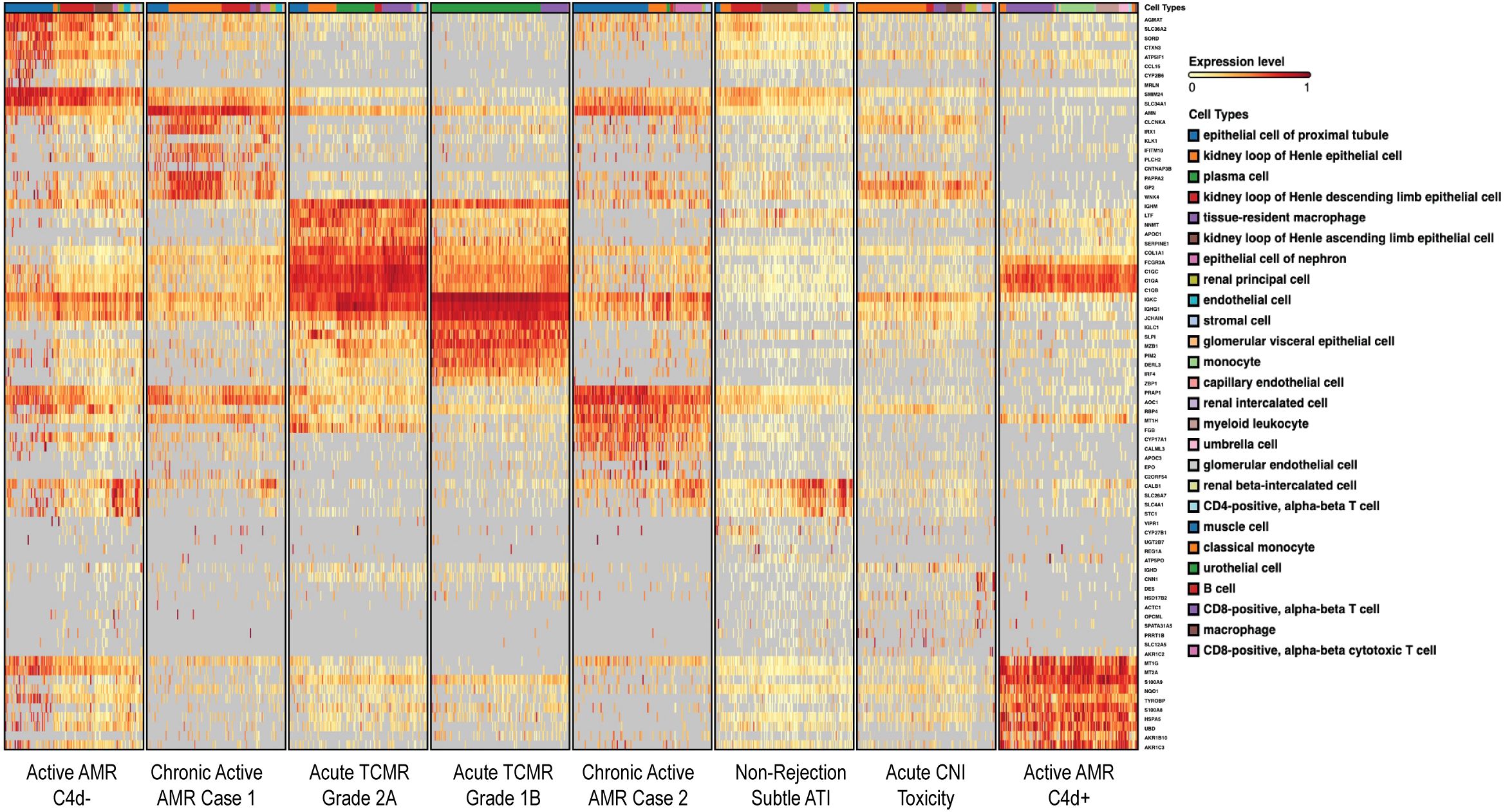1505x812 pixels.
Task: Click the endothelial cell legend swatch
Action: (1193, 300)
